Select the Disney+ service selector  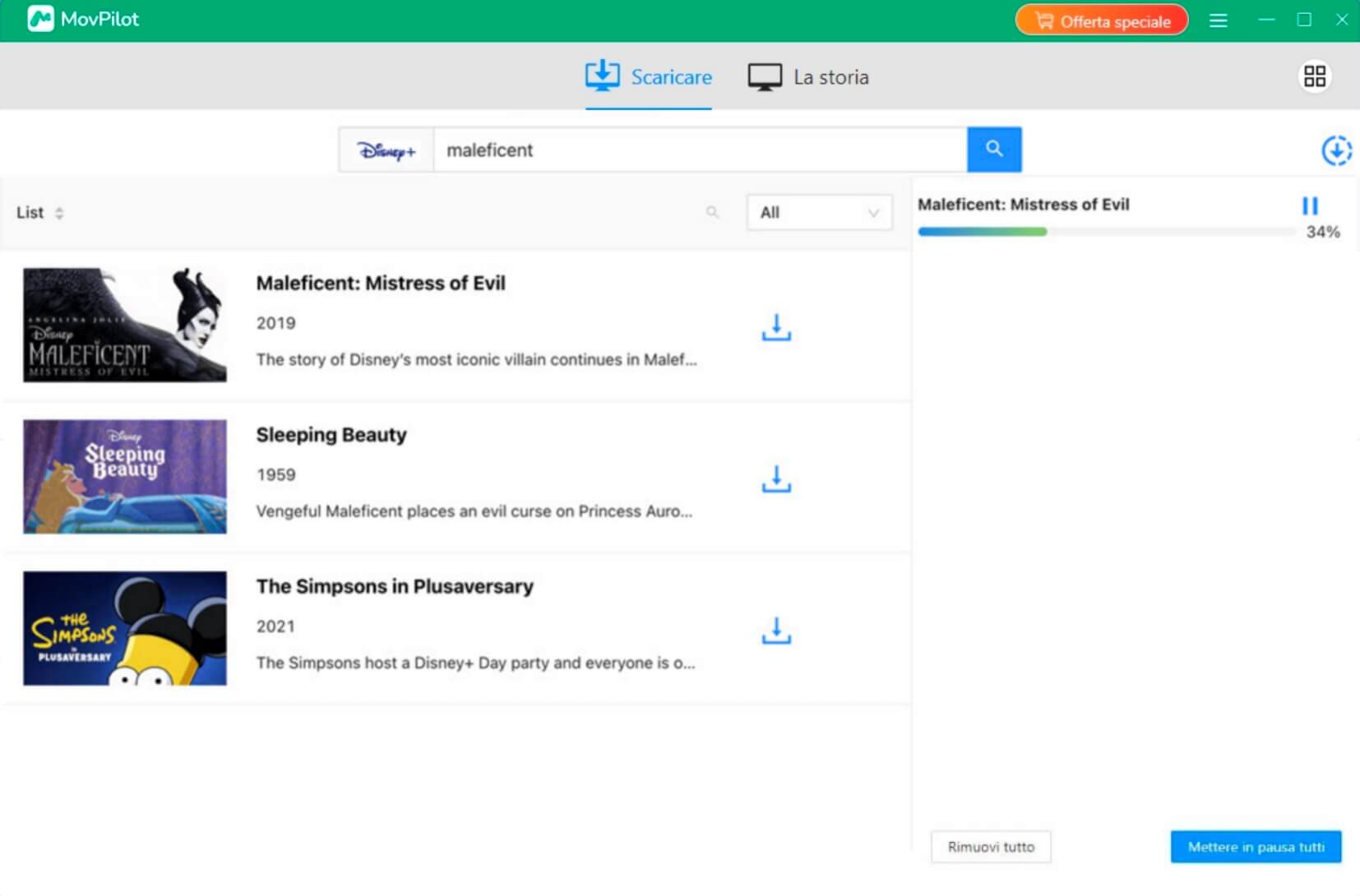(386, 150)
